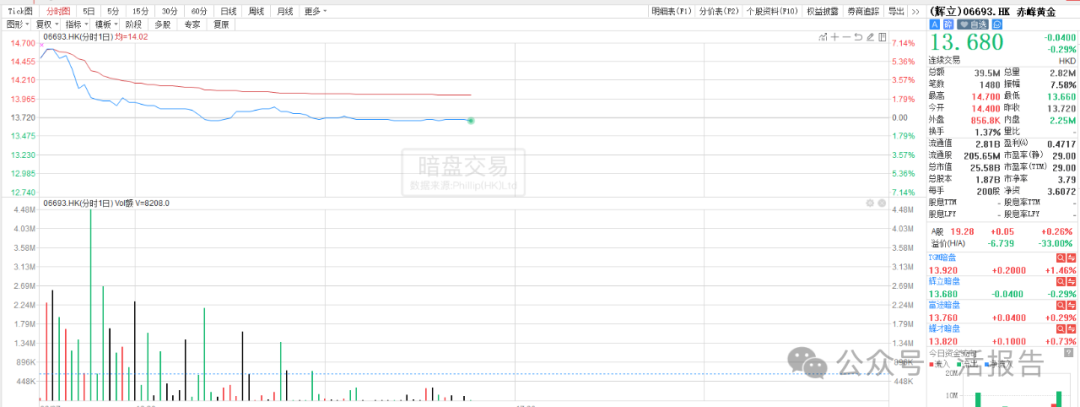Click the 自选 heart favorite button
This screenshot has height=407, width=1080.
pyautogui.click(x=973, y=24)
